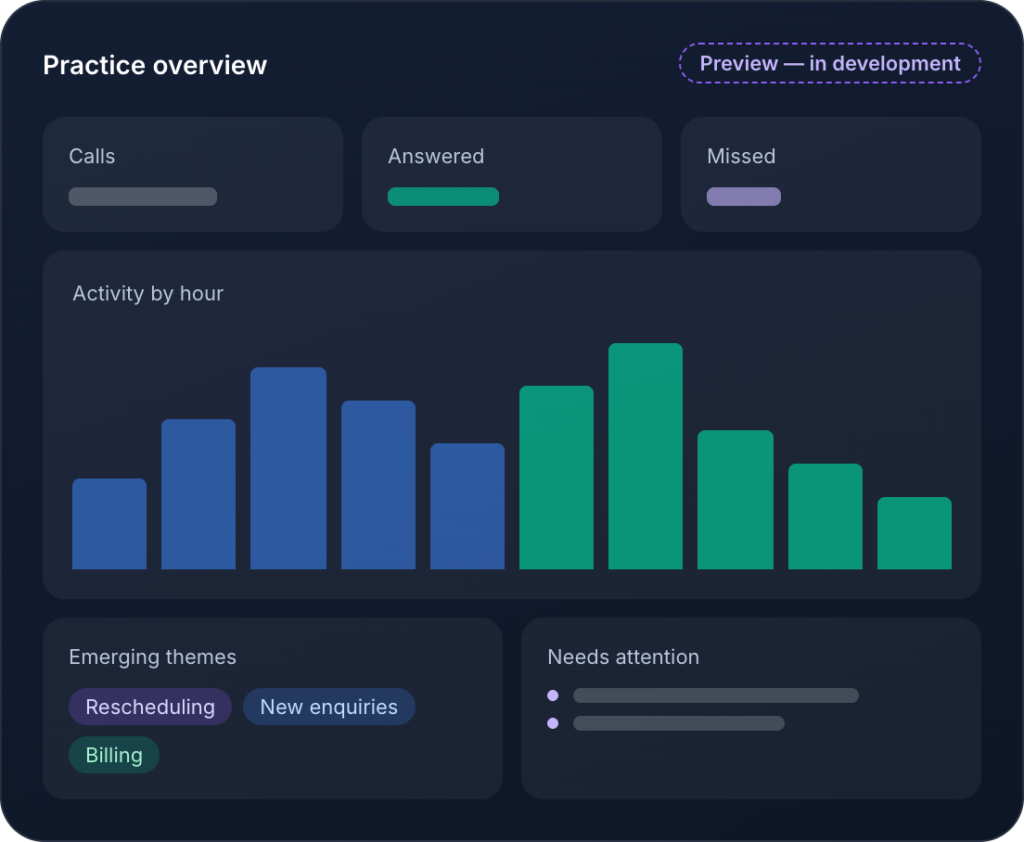The width and height of the screenshot is (1024, 842).
Task: Click the first Needs attention bullet dot
Action: (x=552, y=696)
